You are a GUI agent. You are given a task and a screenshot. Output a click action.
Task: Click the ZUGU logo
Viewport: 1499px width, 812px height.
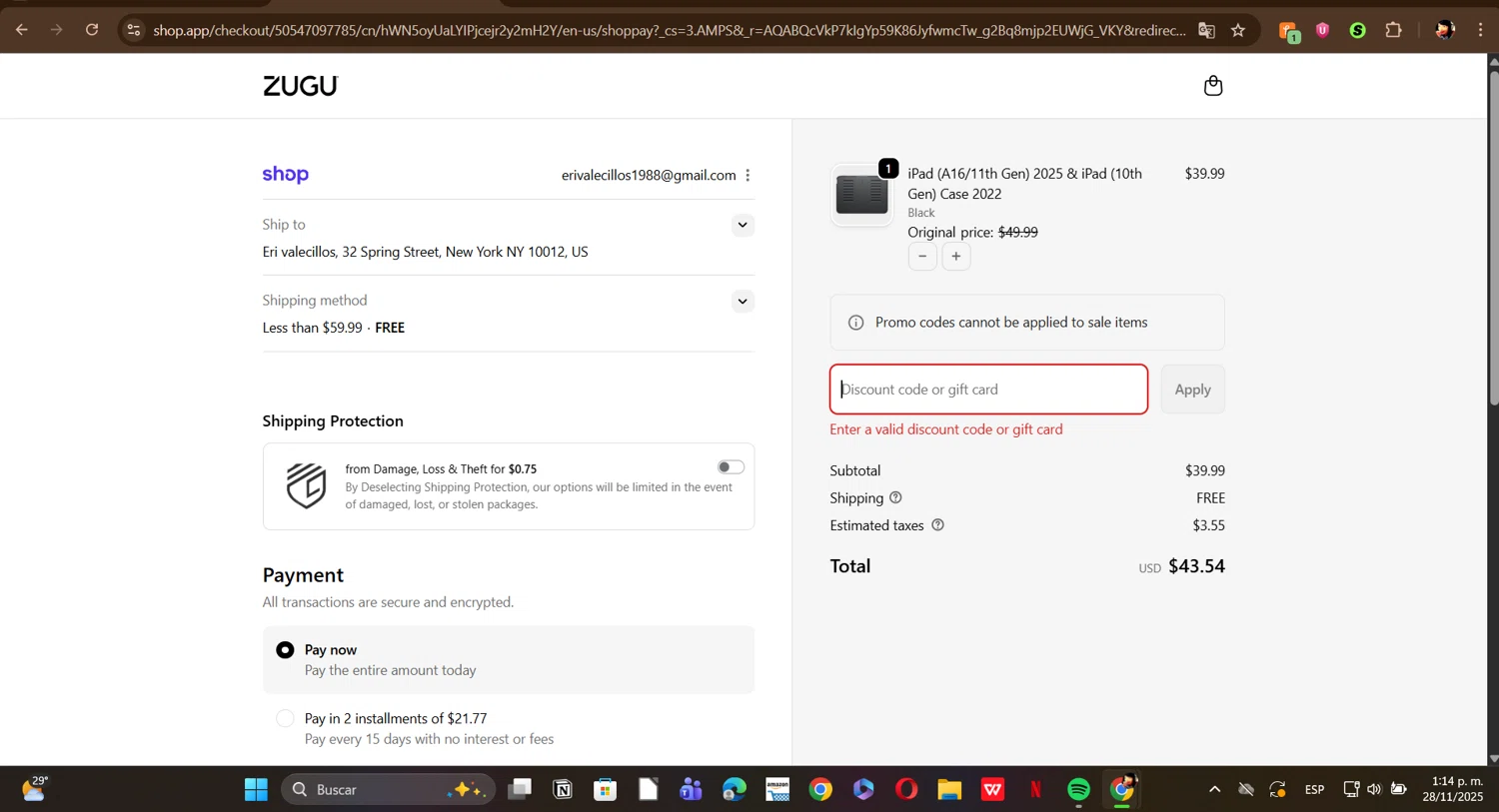(x=301, y=86)
